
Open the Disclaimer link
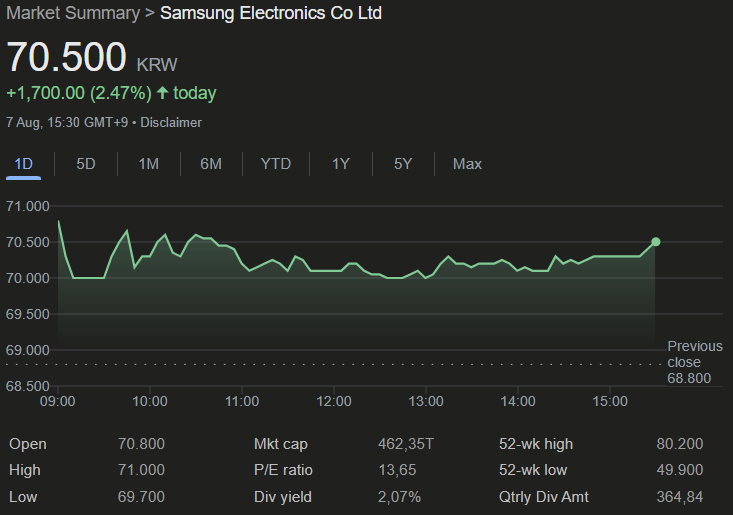(171, 122)
